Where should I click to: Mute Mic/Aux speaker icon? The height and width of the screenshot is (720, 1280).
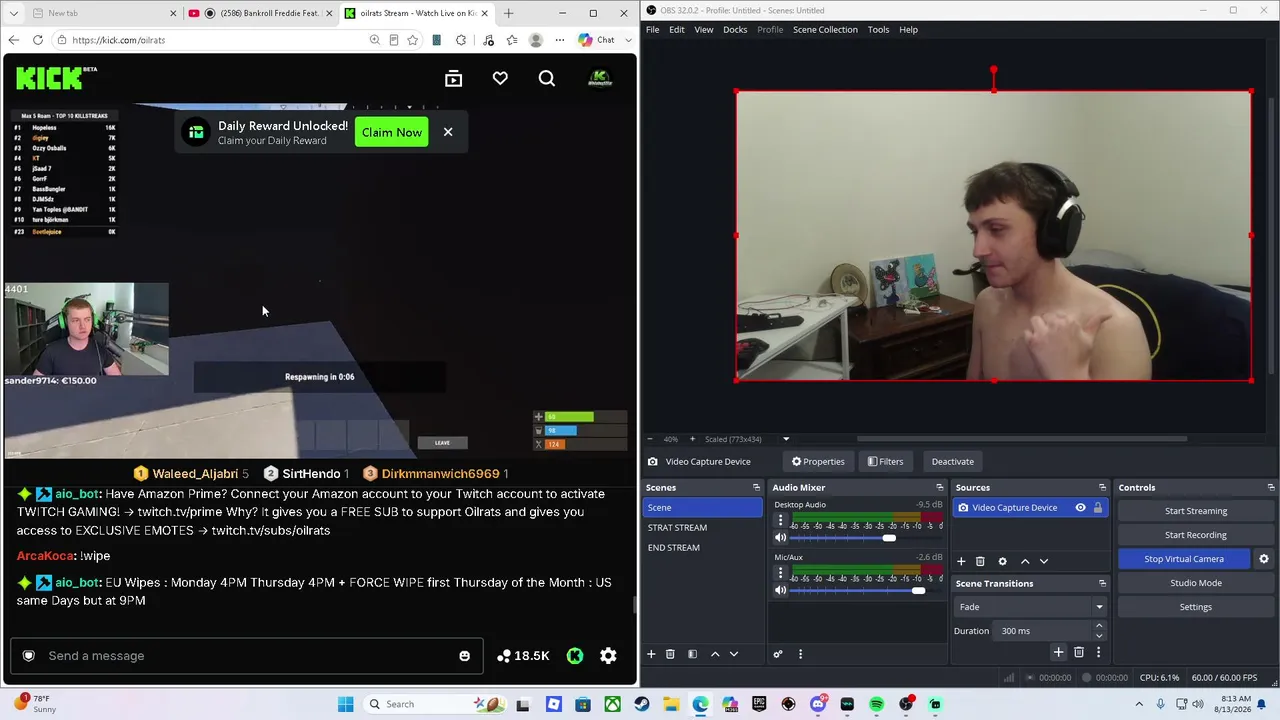[x=781, y=590]
